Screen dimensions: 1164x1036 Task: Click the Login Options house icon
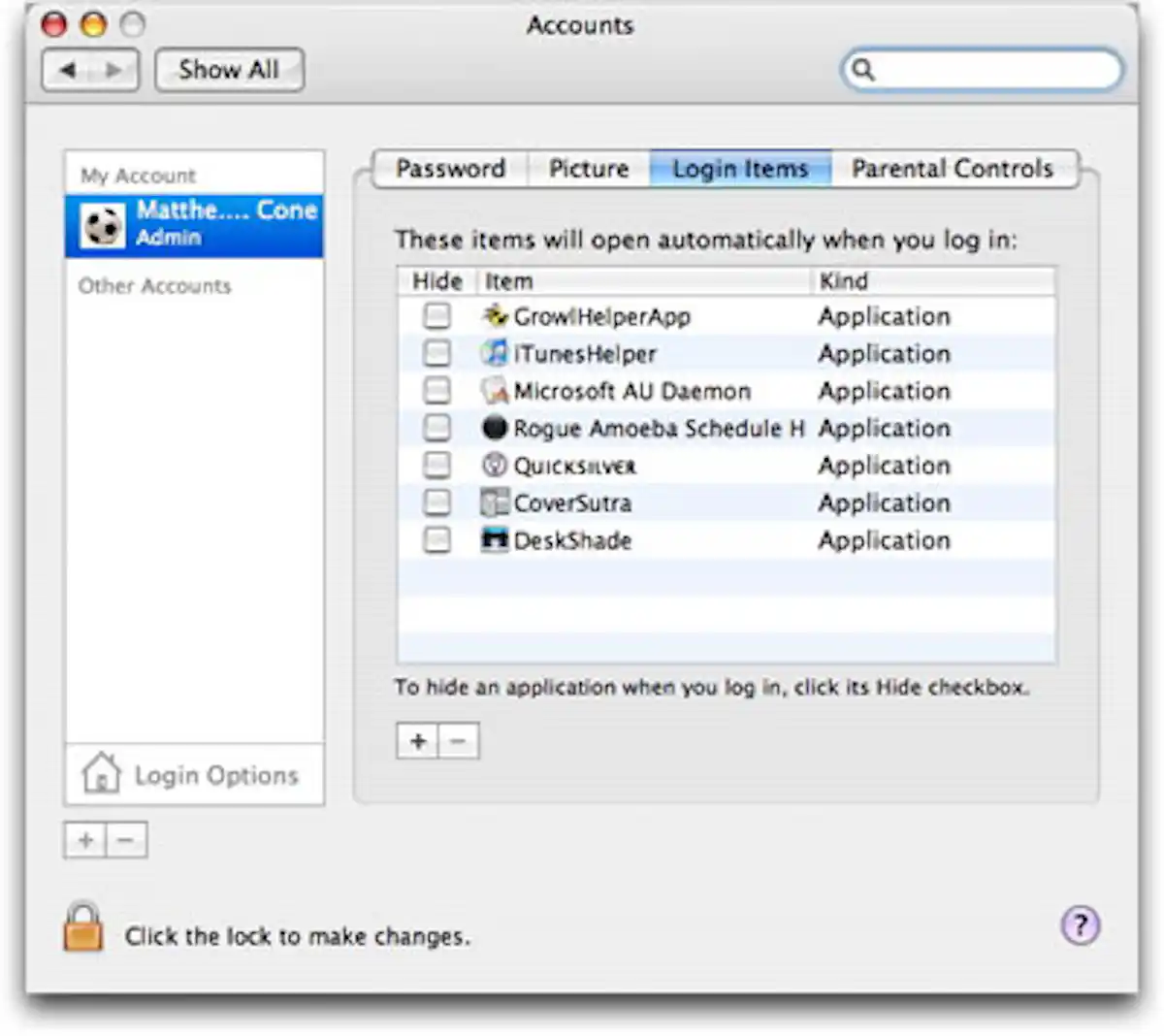tap(100, 771)
